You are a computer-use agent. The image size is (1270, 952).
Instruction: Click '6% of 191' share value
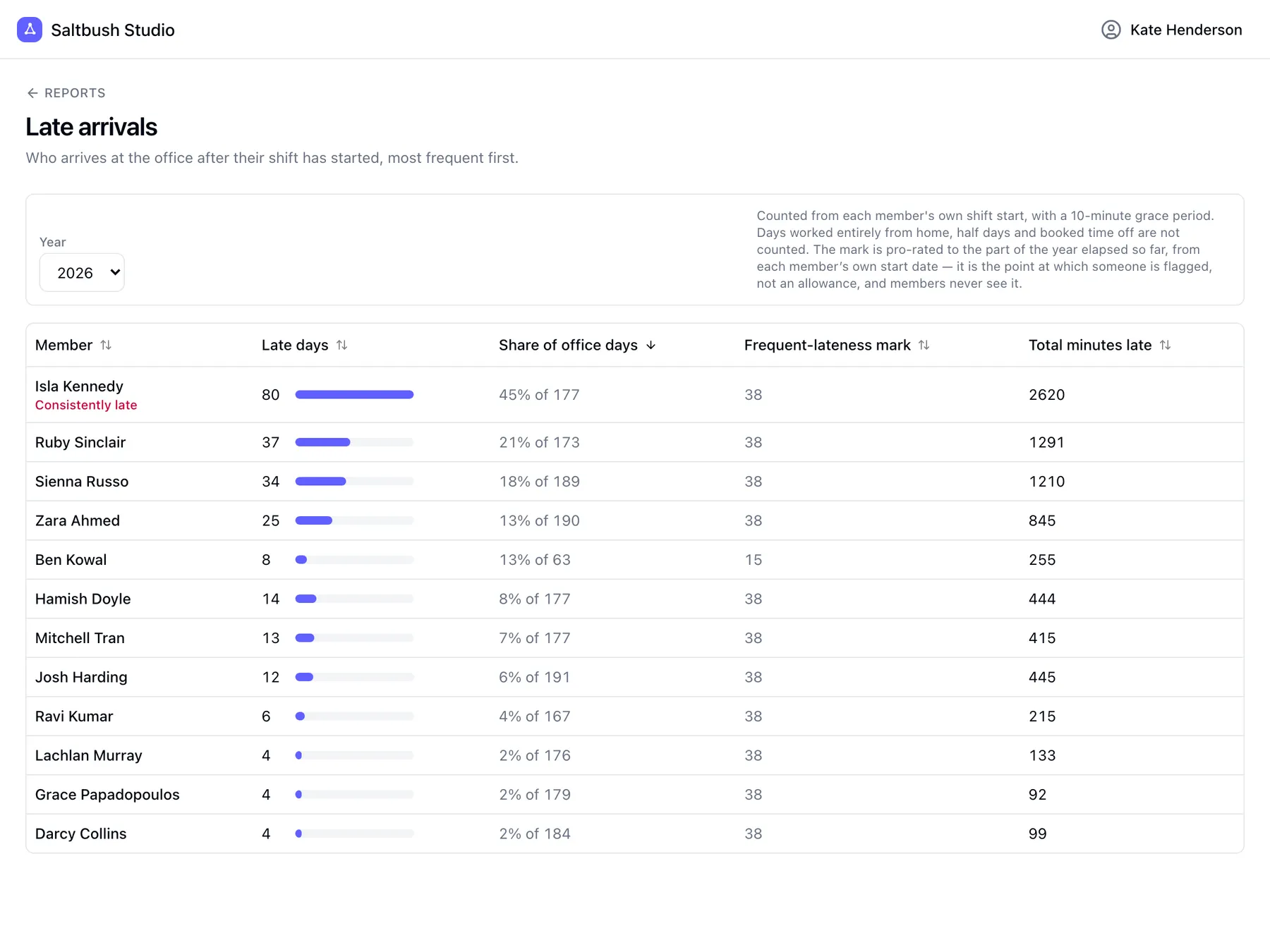pyautogui.click(x=535, y=677)
